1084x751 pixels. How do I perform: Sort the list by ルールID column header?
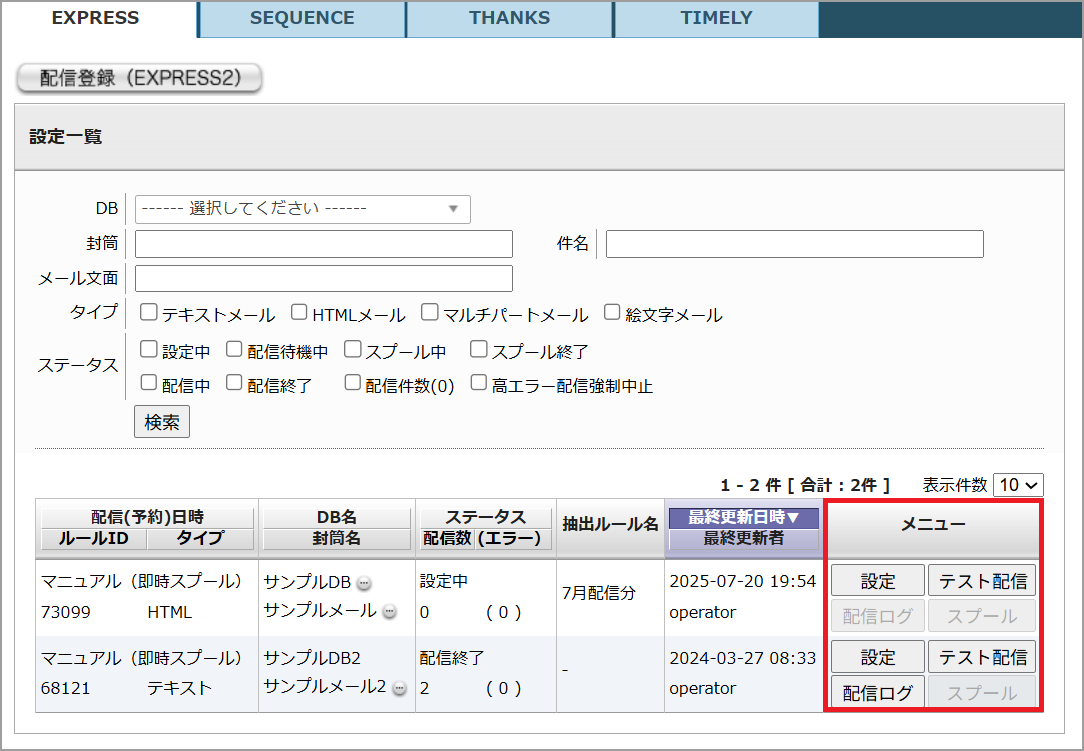[92, 539]
